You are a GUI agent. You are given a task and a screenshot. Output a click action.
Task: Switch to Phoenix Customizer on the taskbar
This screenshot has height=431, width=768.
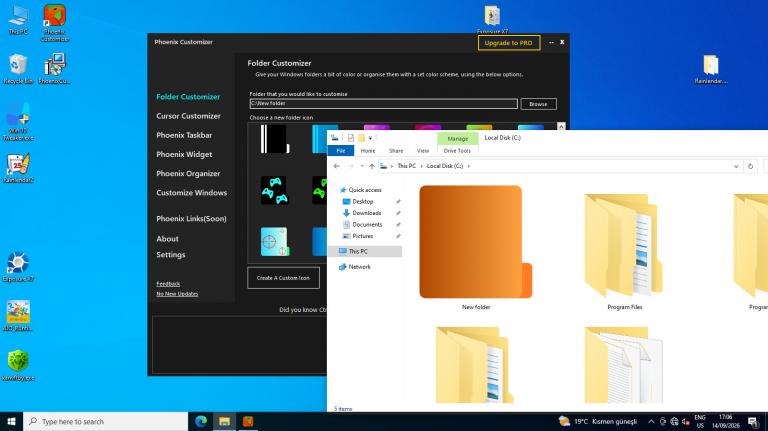tap(248, 421)
